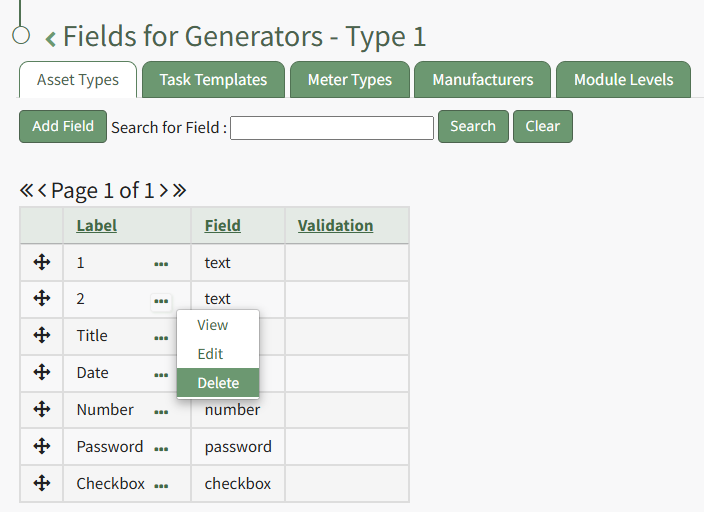This screenshot has width=704, height=512.
Task: Go back using the arrow beside the page title
Action: pyautogui.click(x=50, y=39)
